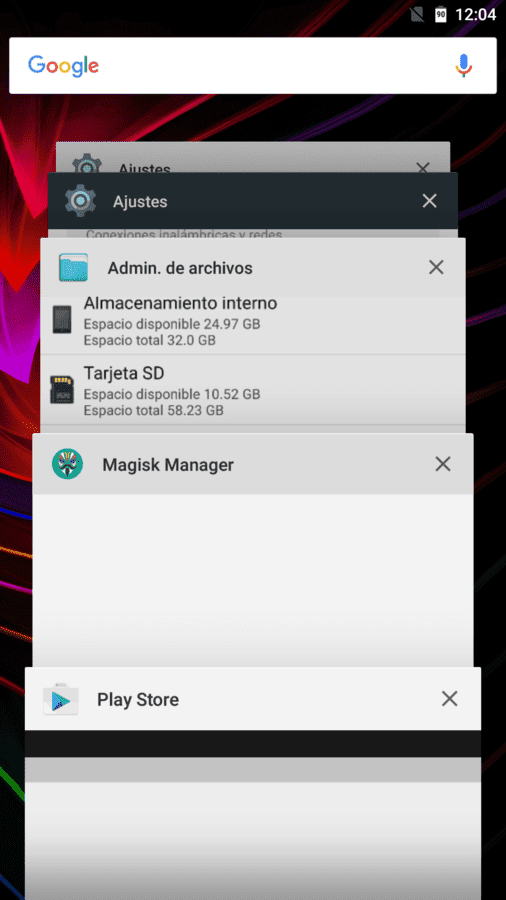Tap "Espacio disponible 10.52 GB" text
Viewport: 506px width, 900px height.
point(172,394)
